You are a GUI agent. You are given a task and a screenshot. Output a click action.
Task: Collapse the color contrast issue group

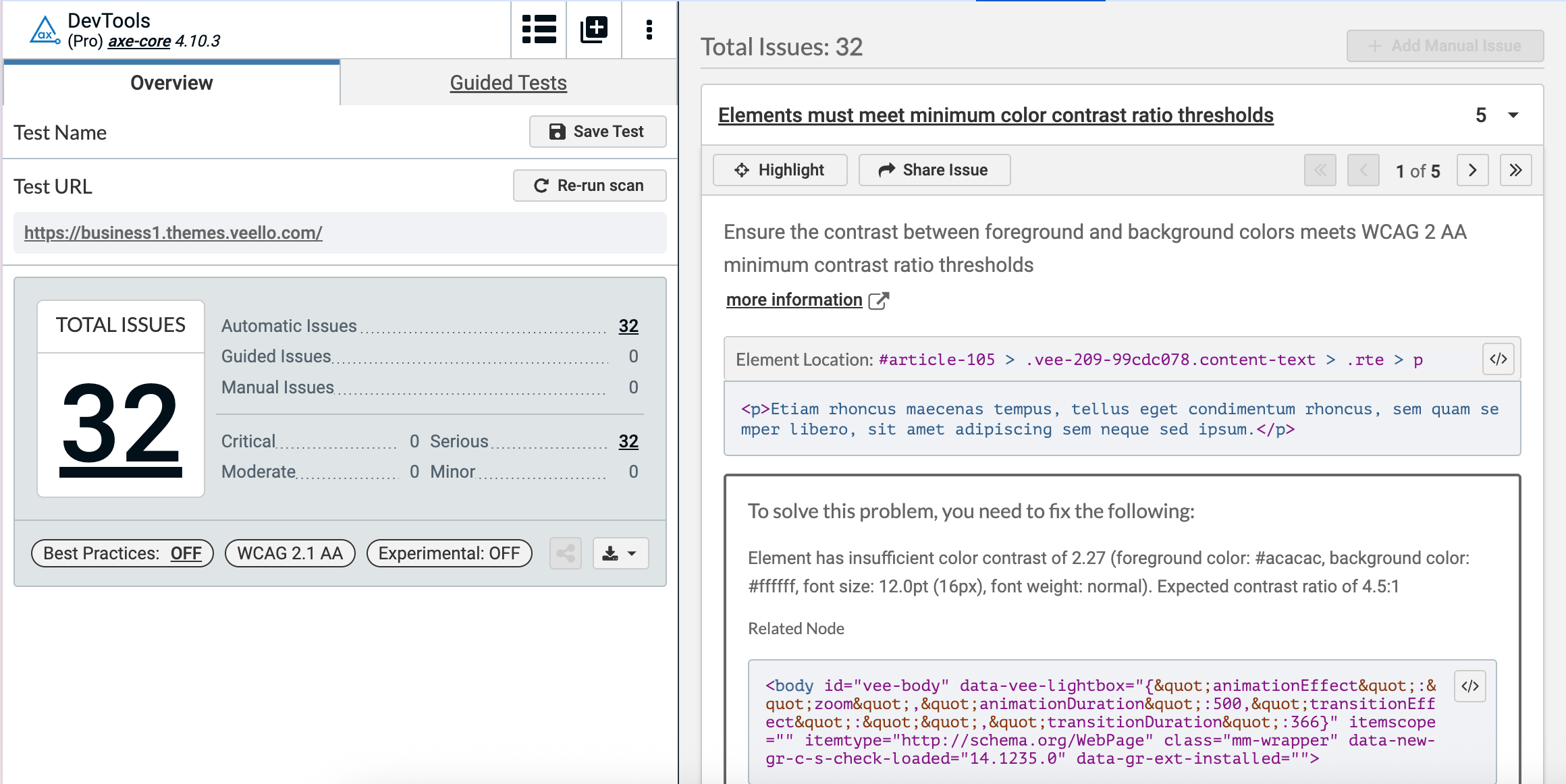[1513, 115]
